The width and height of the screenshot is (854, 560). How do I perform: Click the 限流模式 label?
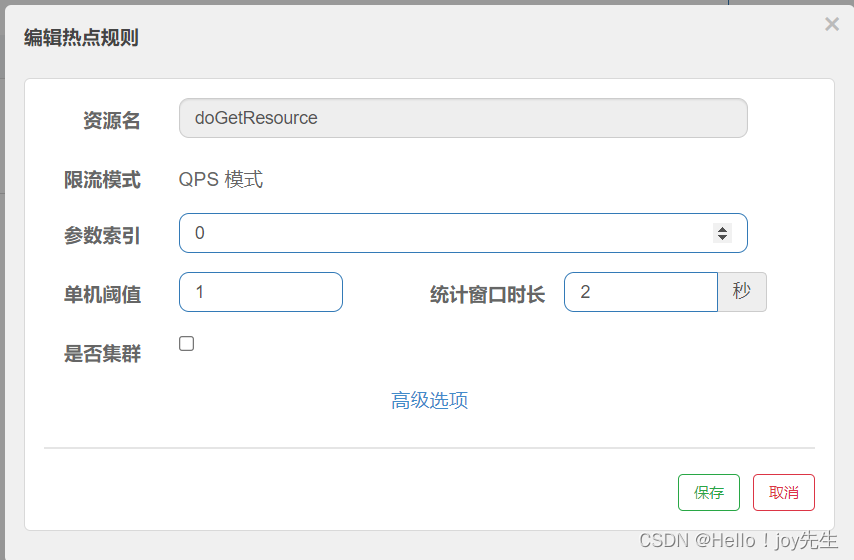(x=102, y=180)
